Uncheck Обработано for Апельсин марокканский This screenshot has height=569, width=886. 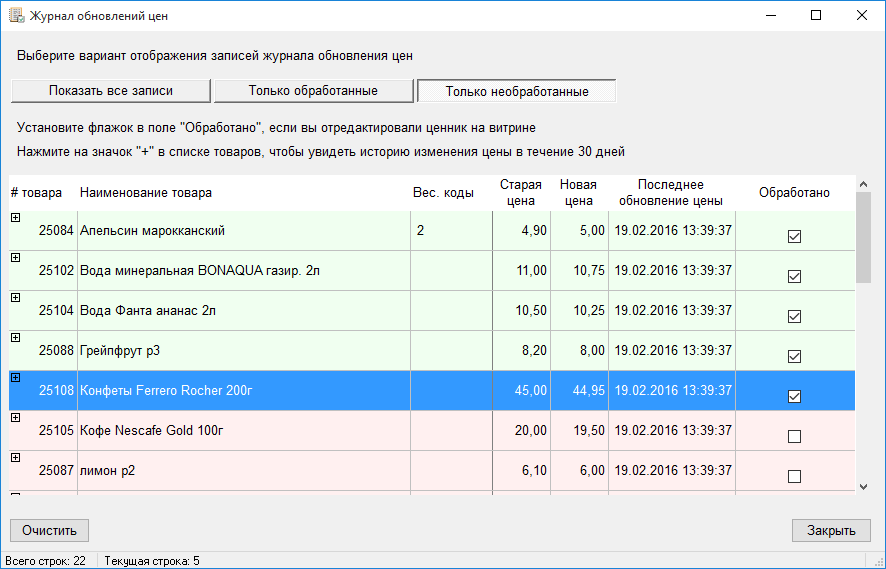(795, 237)
